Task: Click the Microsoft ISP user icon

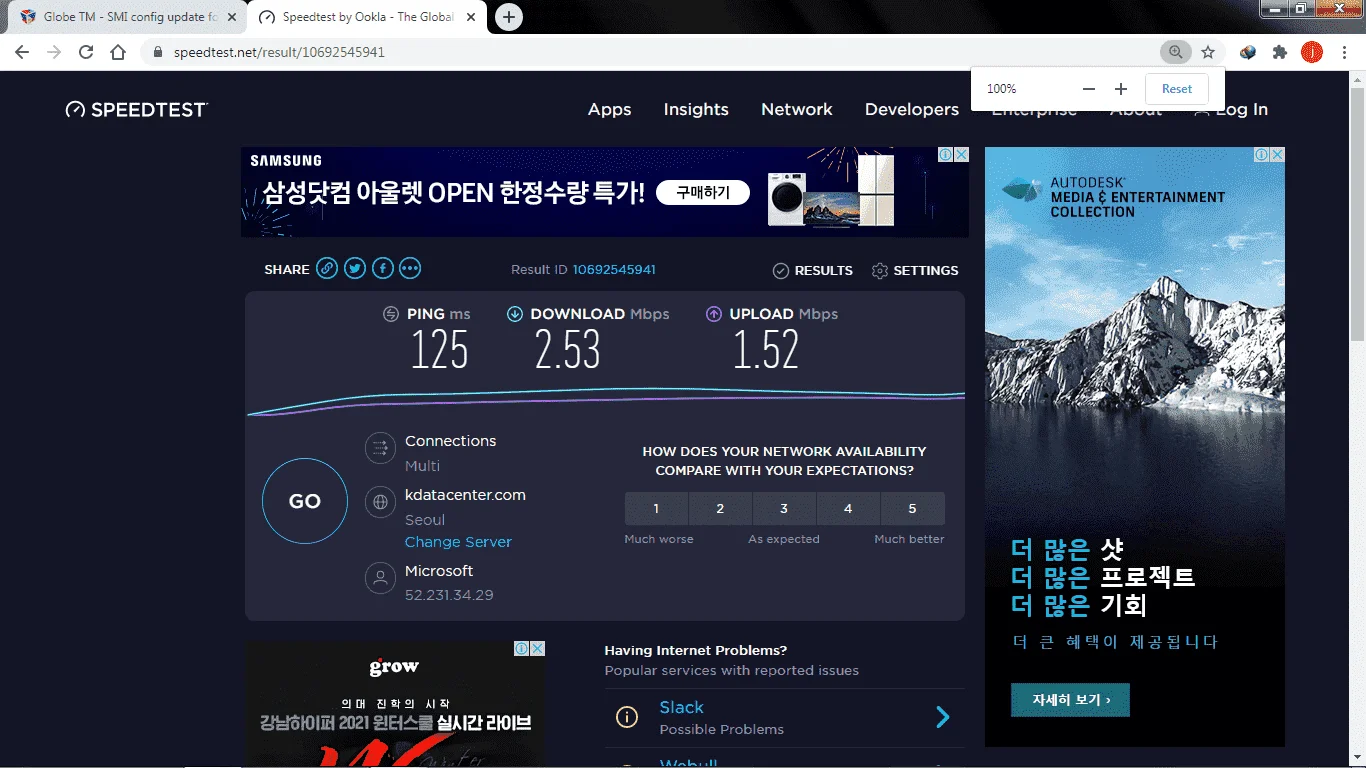Action: (380, 578)
